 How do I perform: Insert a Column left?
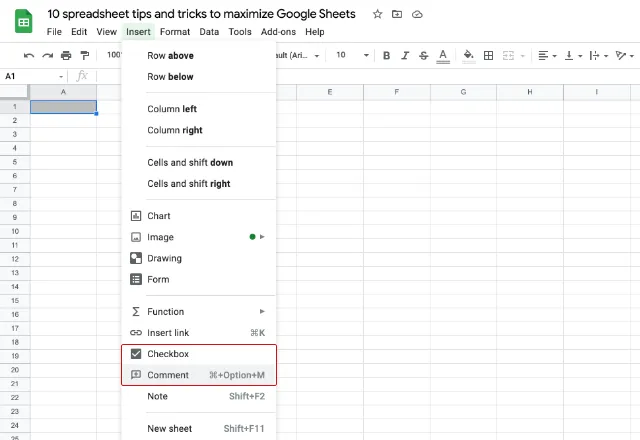199,109
